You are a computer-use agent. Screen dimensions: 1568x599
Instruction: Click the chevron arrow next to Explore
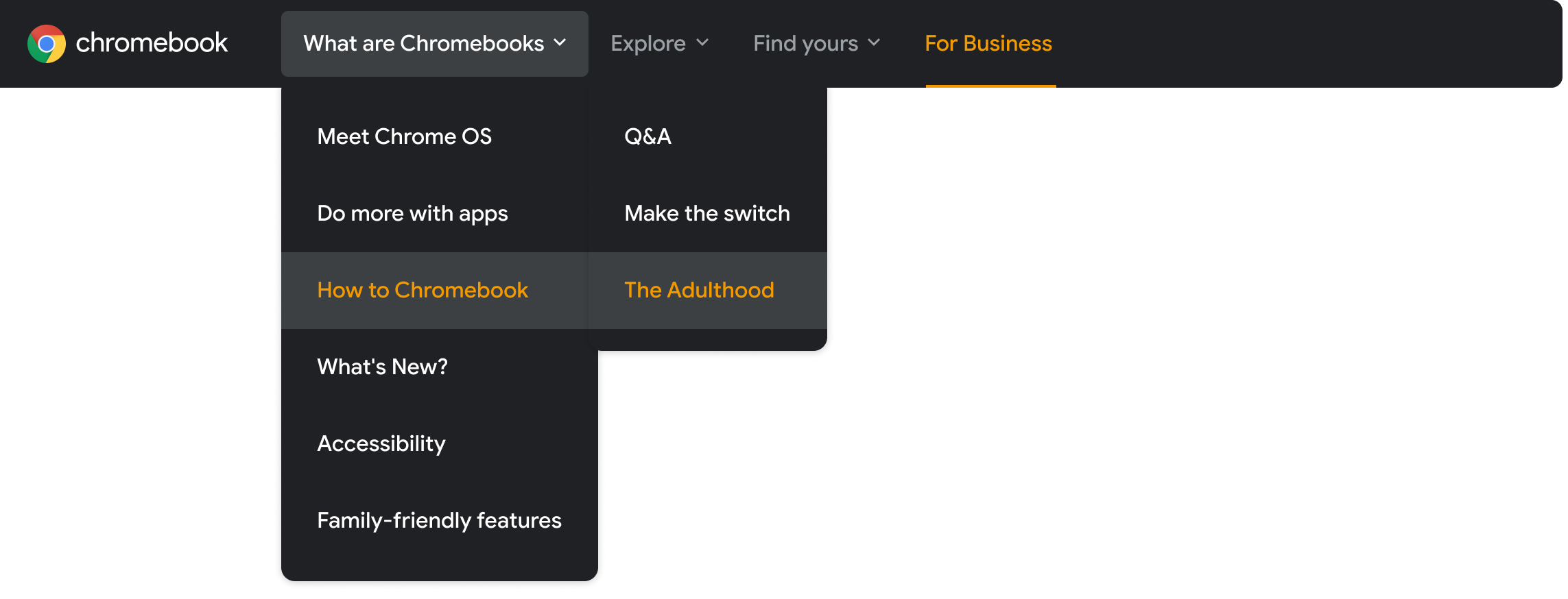tap(702, 43)
